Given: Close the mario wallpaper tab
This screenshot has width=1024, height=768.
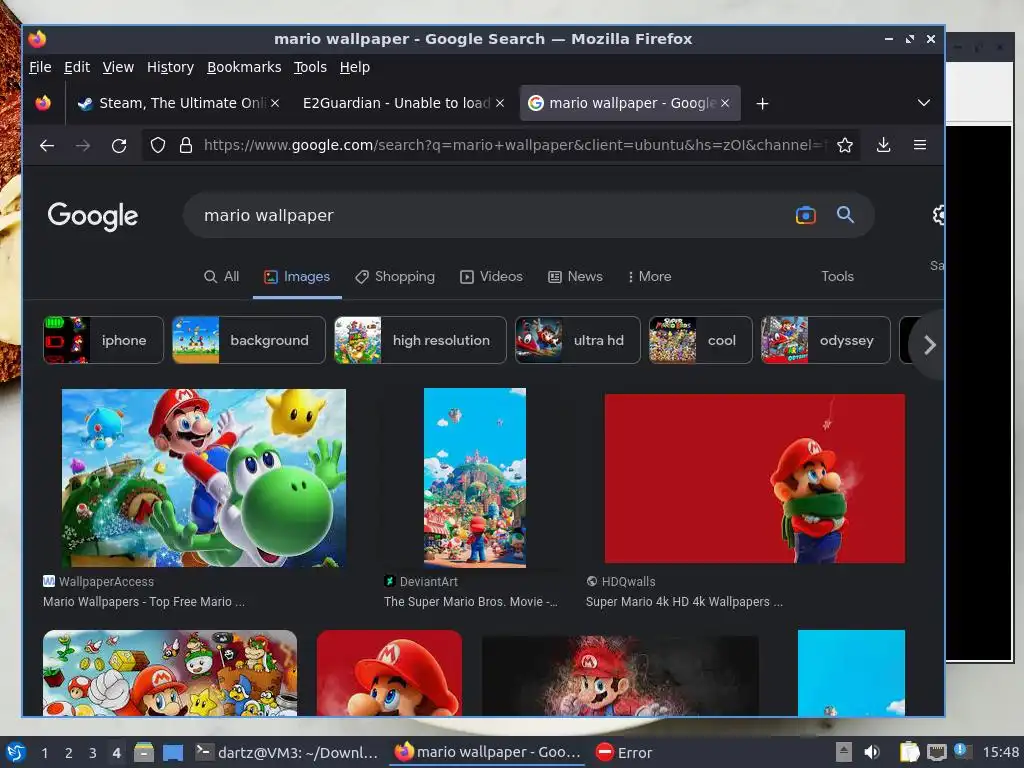Looking at the screenshot, I should pyautogui.click(x=725, y=103).
